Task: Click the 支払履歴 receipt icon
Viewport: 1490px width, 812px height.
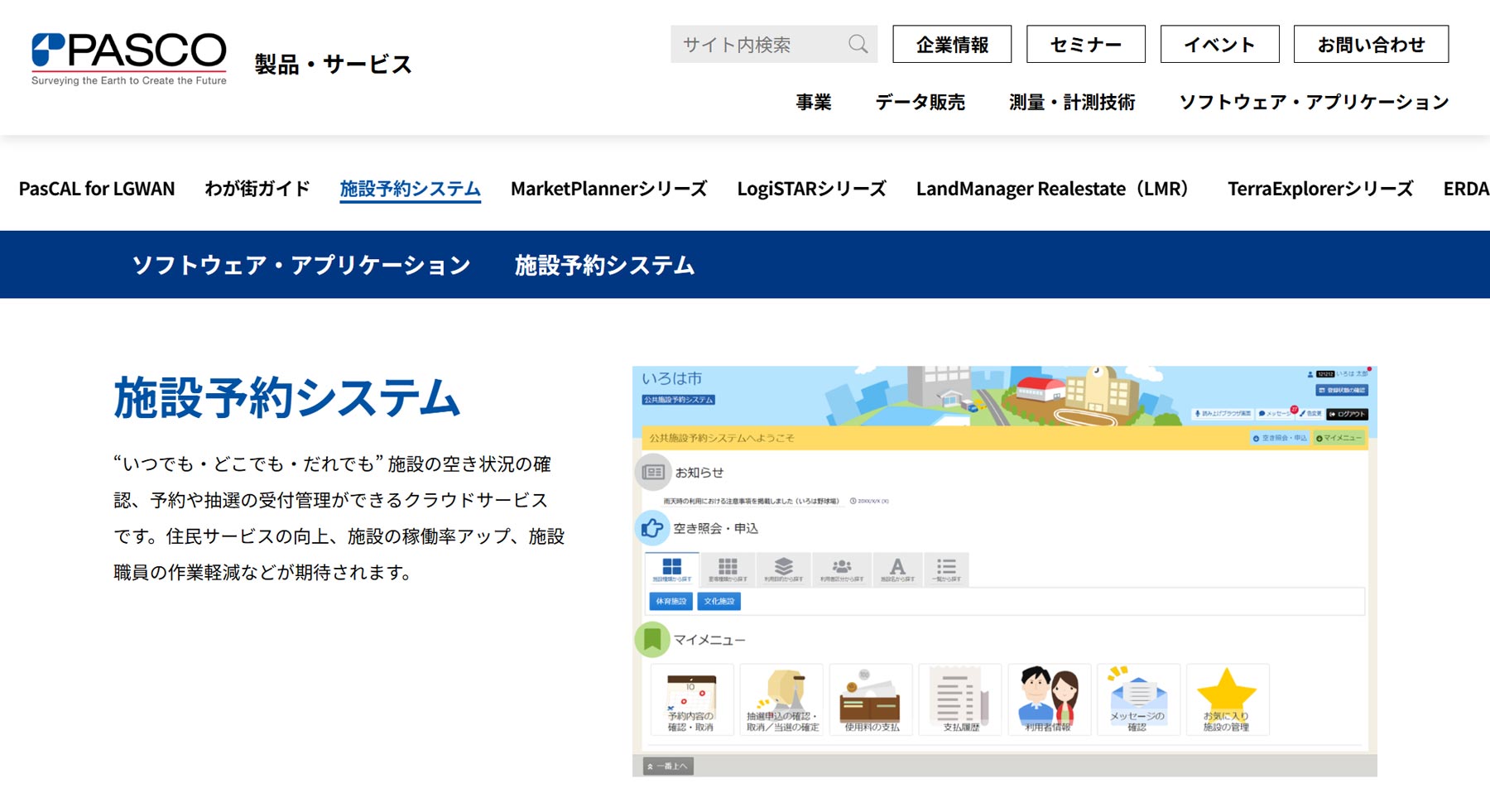Action: pos(960,699)
